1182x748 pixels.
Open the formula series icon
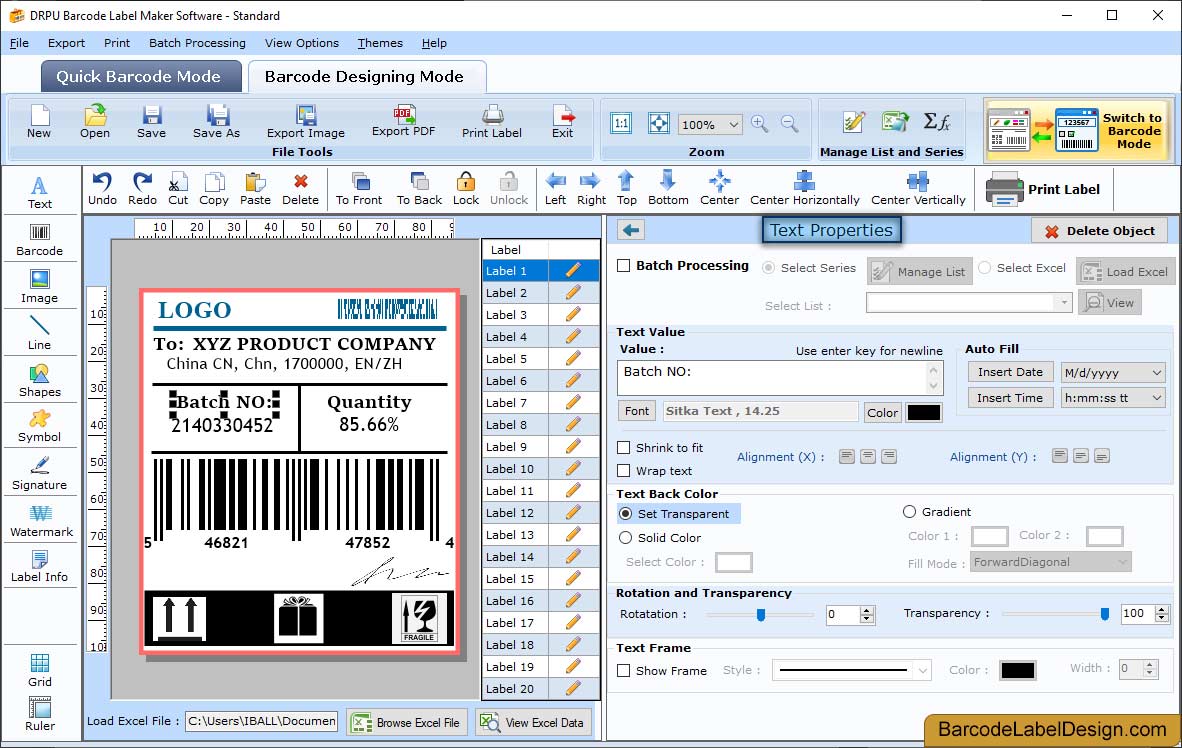coord(936,121)
